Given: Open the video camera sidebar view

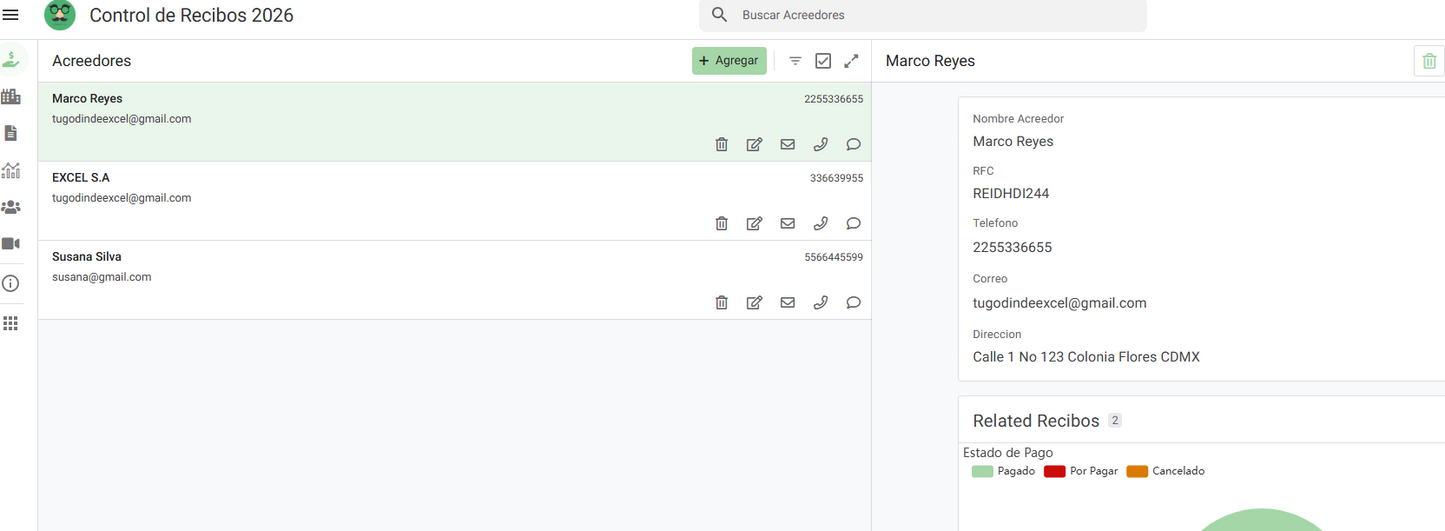Looking at the screenshot, I should pos(11,244).
